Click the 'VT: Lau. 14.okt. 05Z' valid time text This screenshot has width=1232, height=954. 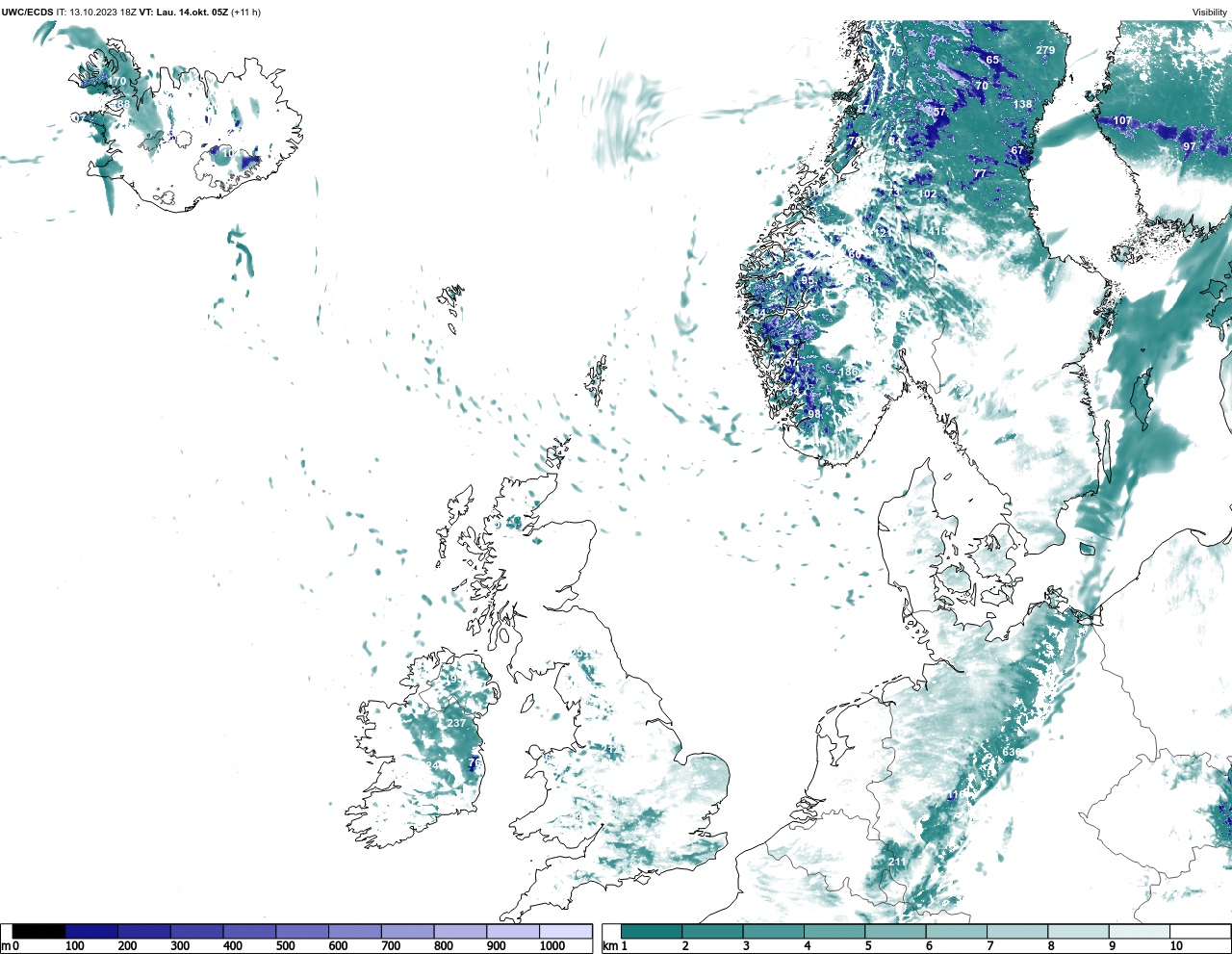pyautogui.click(x=184, y=13)
